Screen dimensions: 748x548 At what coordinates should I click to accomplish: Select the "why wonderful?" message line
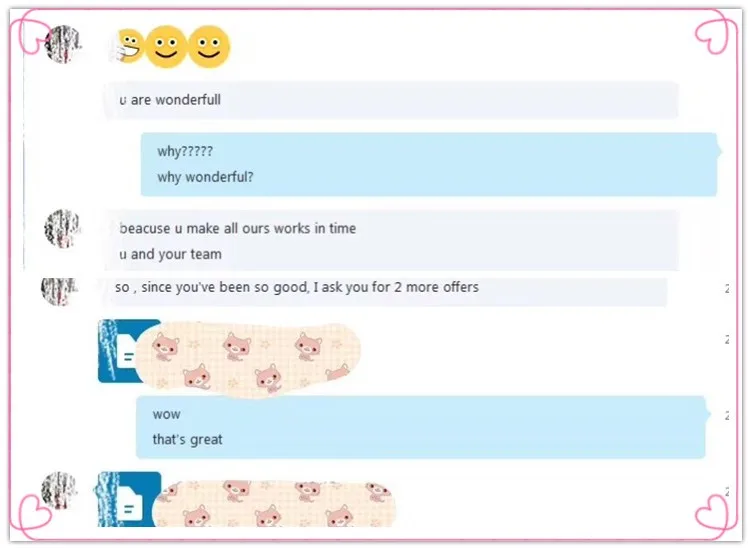coord(205,177)
